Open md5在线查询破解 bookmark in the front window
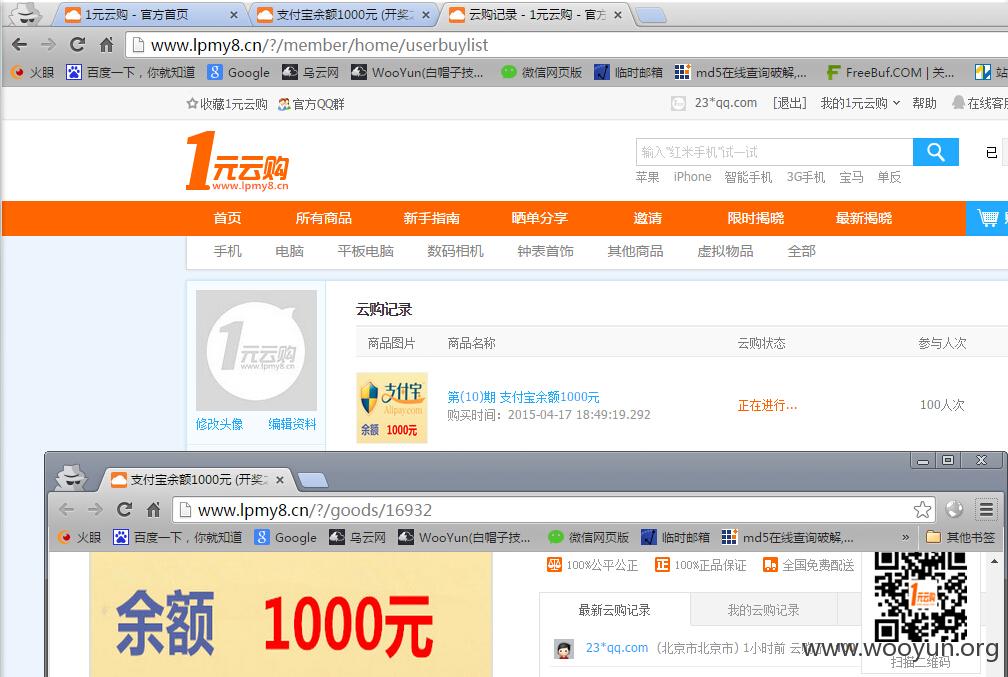1008x677 pixels. pyautogui.click(x=787, y=537)
